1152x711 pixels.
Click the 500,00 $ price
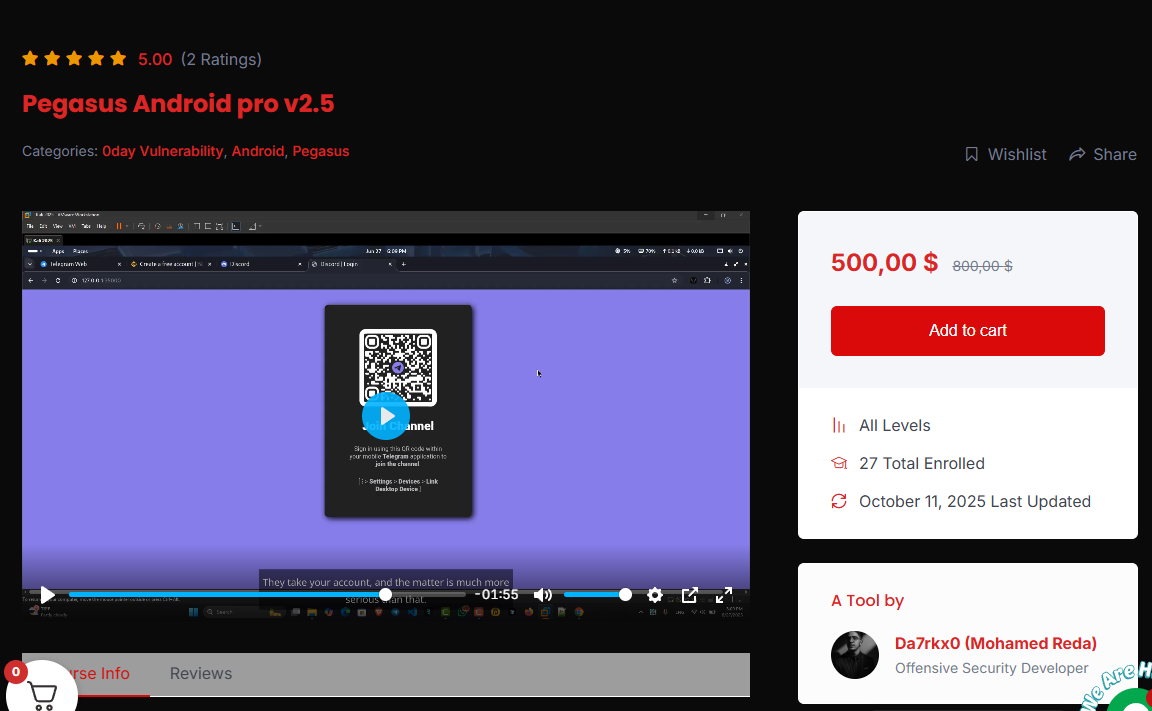(885, 262)
